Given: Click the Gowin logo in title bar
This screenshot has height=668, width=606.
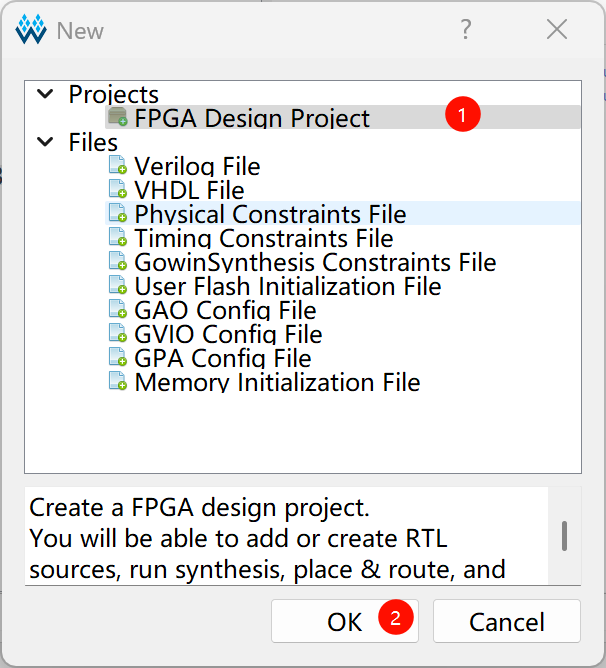Looking at the screenshot, I should click(31, 29).
